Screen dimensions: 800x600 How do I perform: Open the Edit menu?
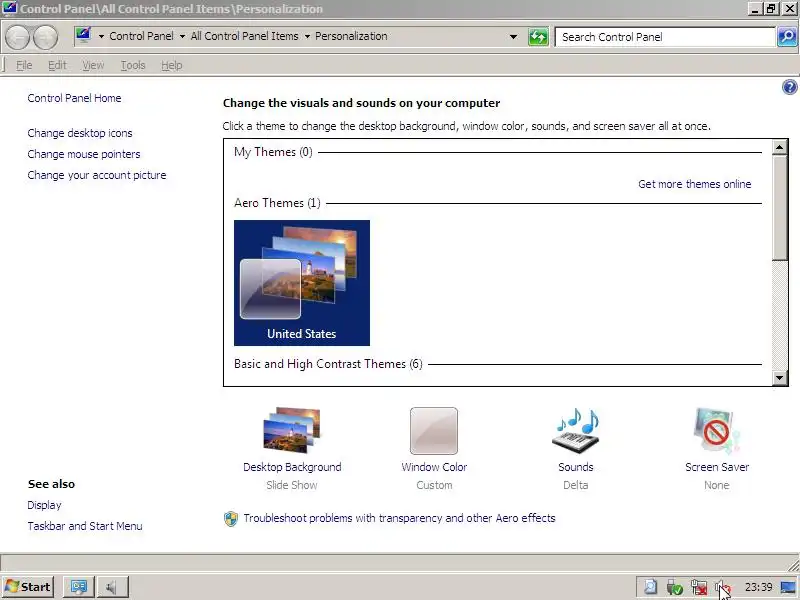coord(57,65)
